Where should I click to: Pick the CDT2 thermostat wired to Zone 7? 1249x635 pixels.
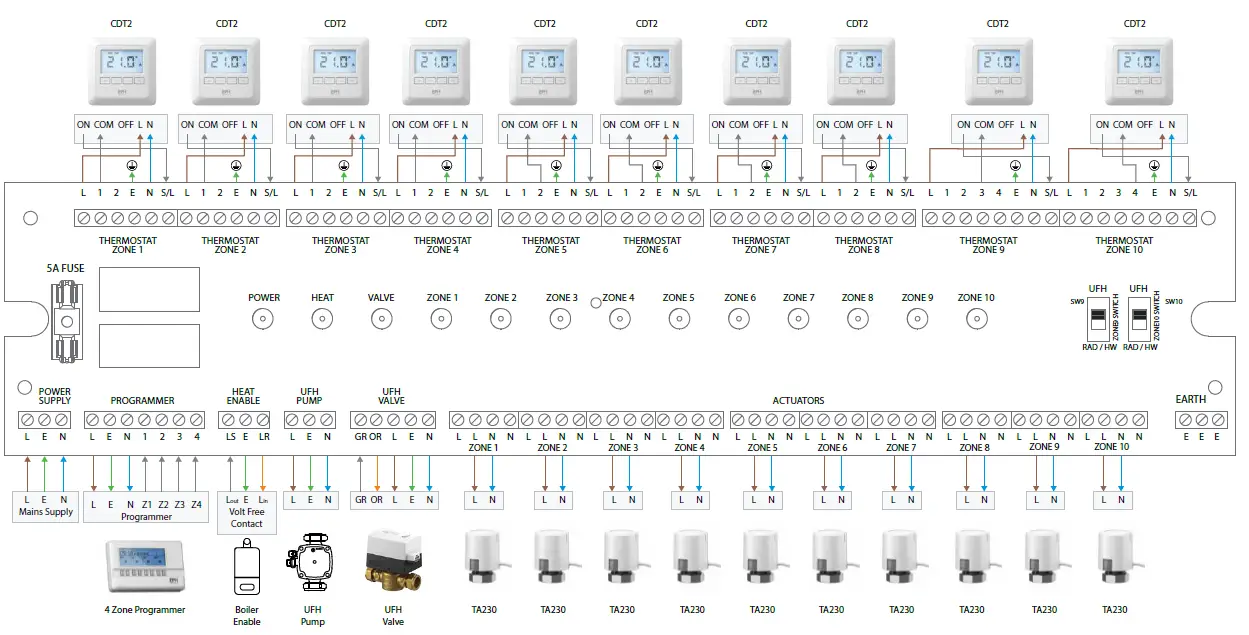point(757,72)
